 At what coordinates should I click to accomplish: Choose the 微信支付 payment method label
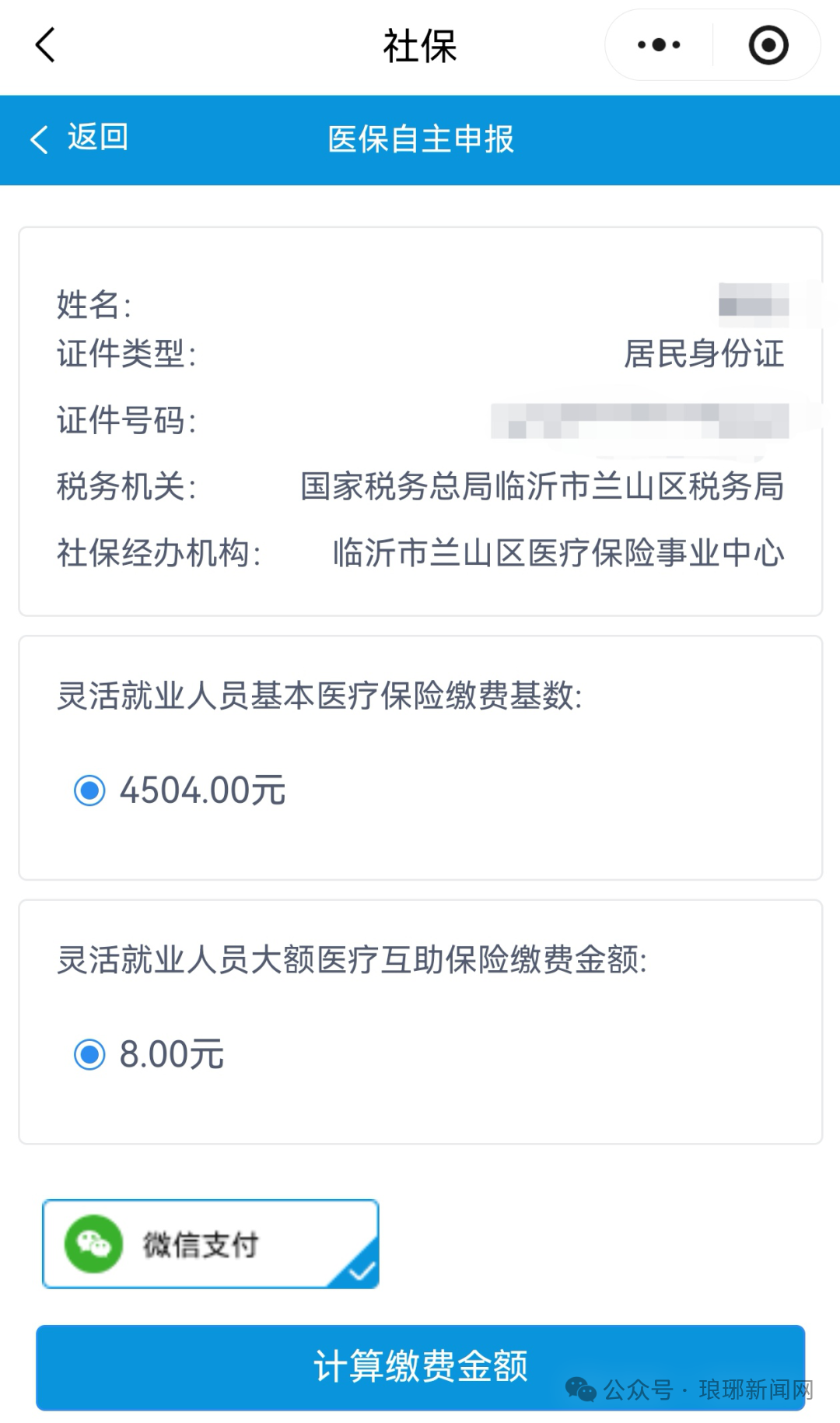coord(201,1245)
